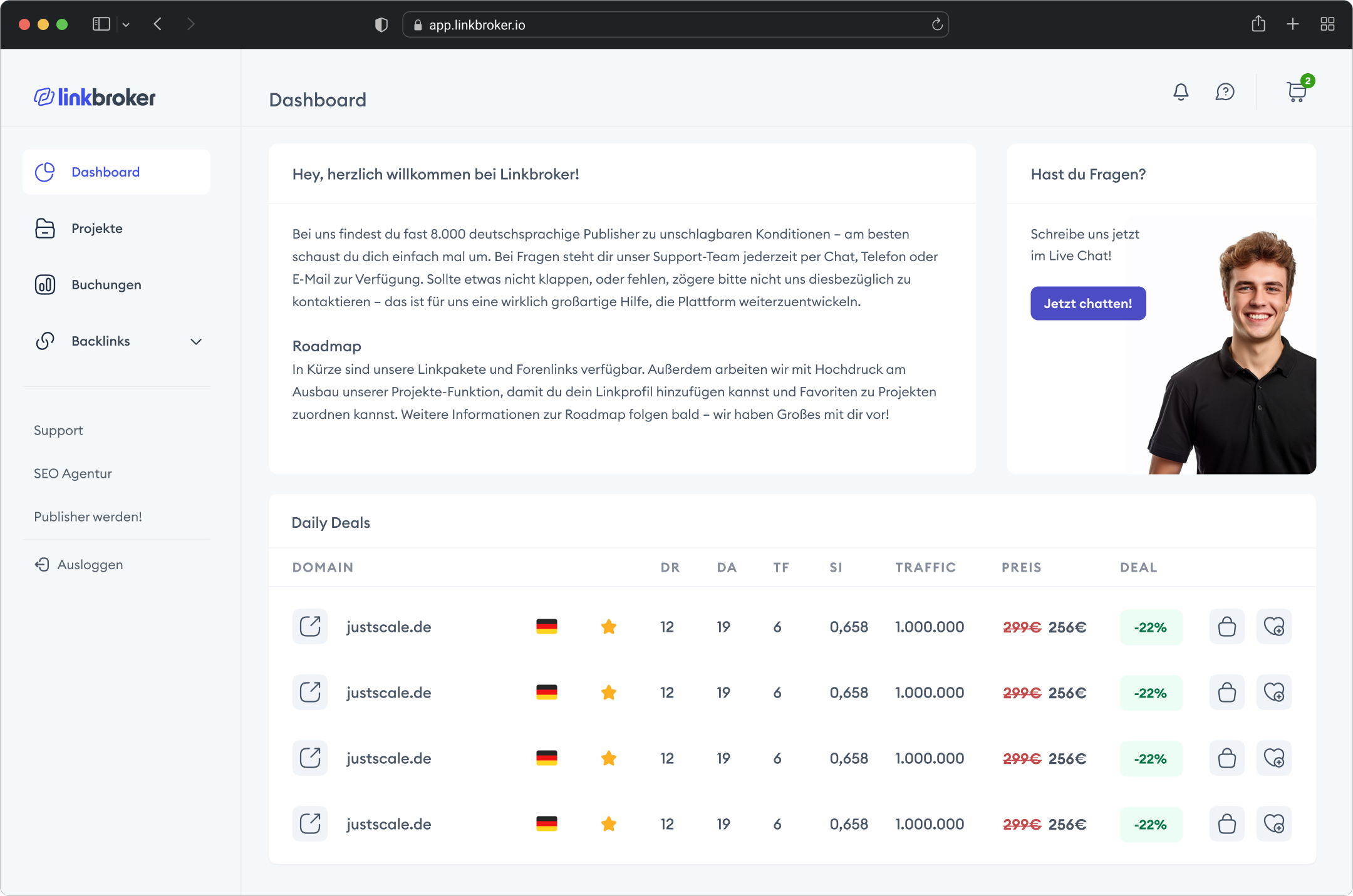The height and width of the screenshot is (896, 1353).
Task: Open the shopping cart with 2 items
Action: pos(1297,92)
